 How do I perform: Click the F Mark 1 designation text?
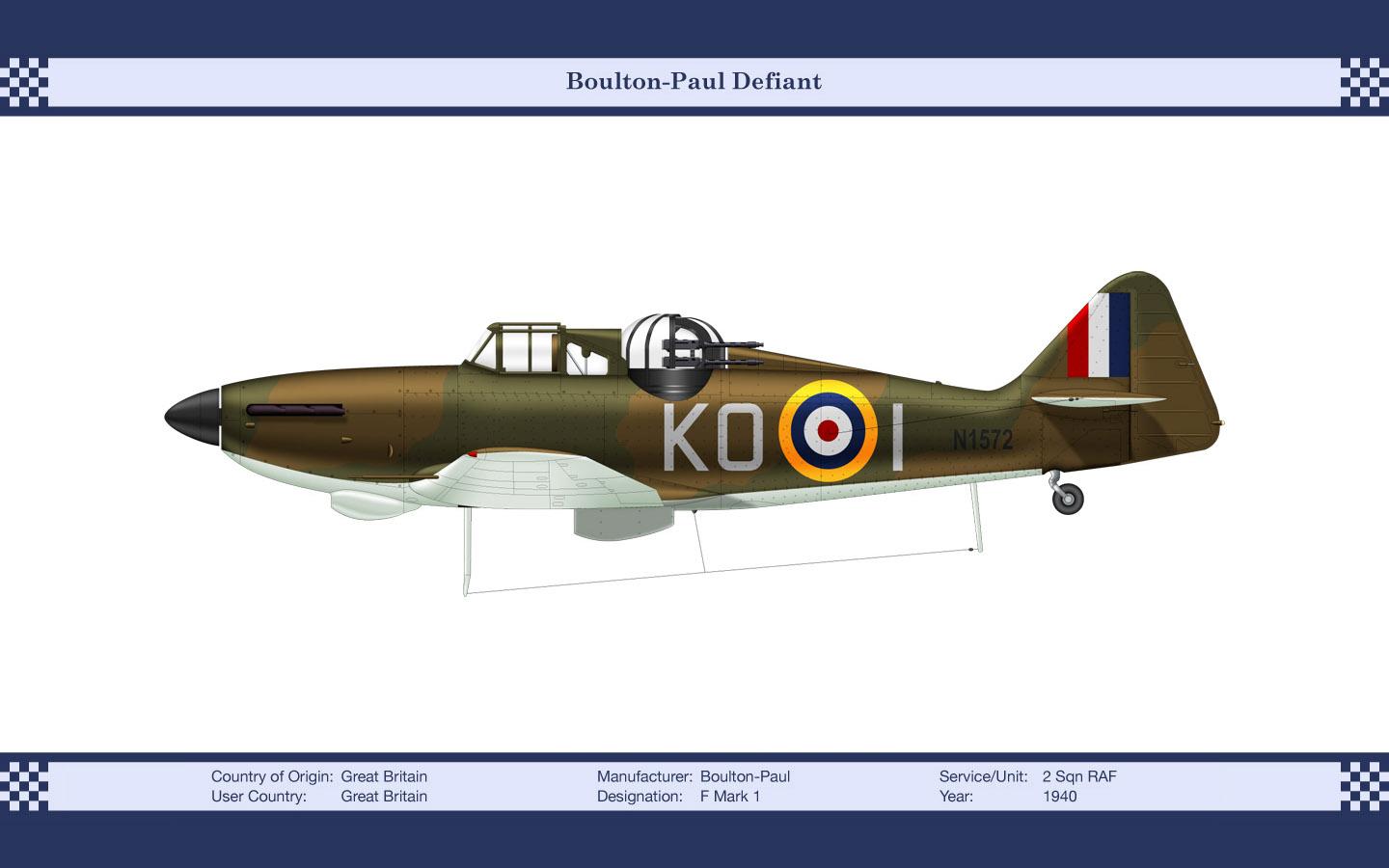point(729,797)
